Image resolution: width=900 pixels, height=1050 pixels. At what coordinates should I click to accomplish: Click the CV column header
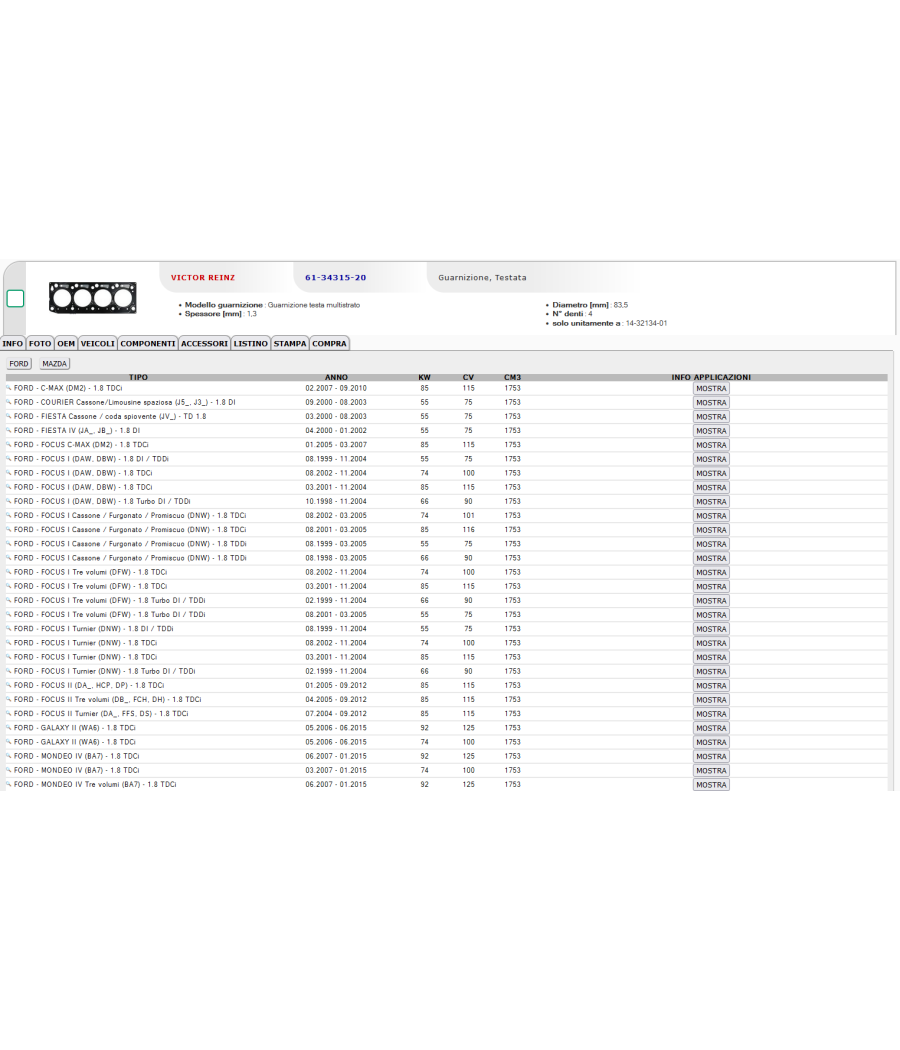point(468,377)
